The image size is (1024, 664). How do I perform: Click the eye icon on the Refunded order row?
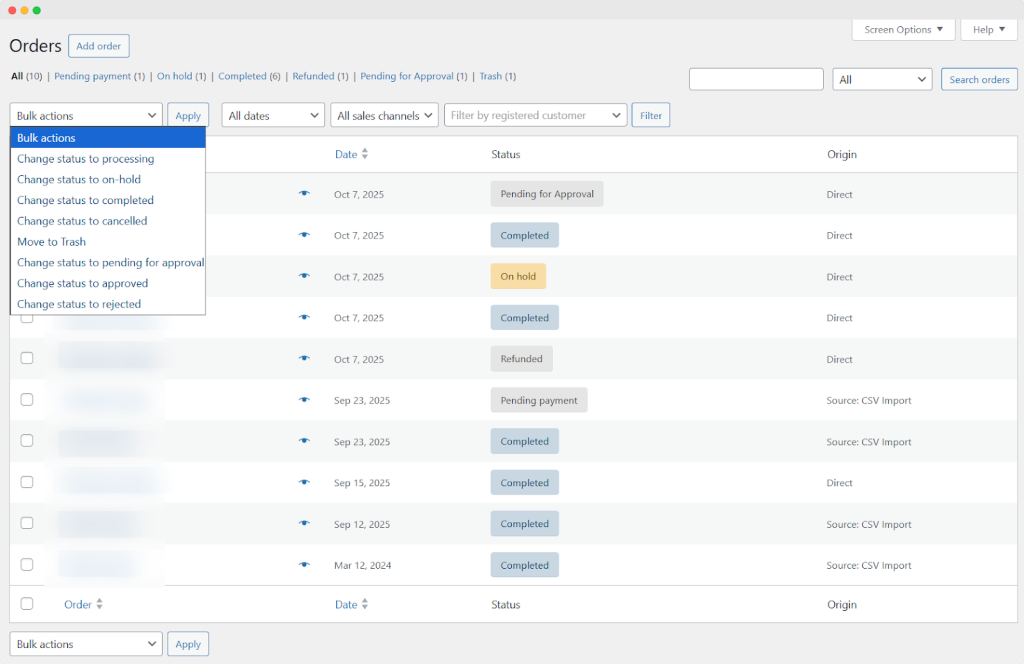point(304,359)
